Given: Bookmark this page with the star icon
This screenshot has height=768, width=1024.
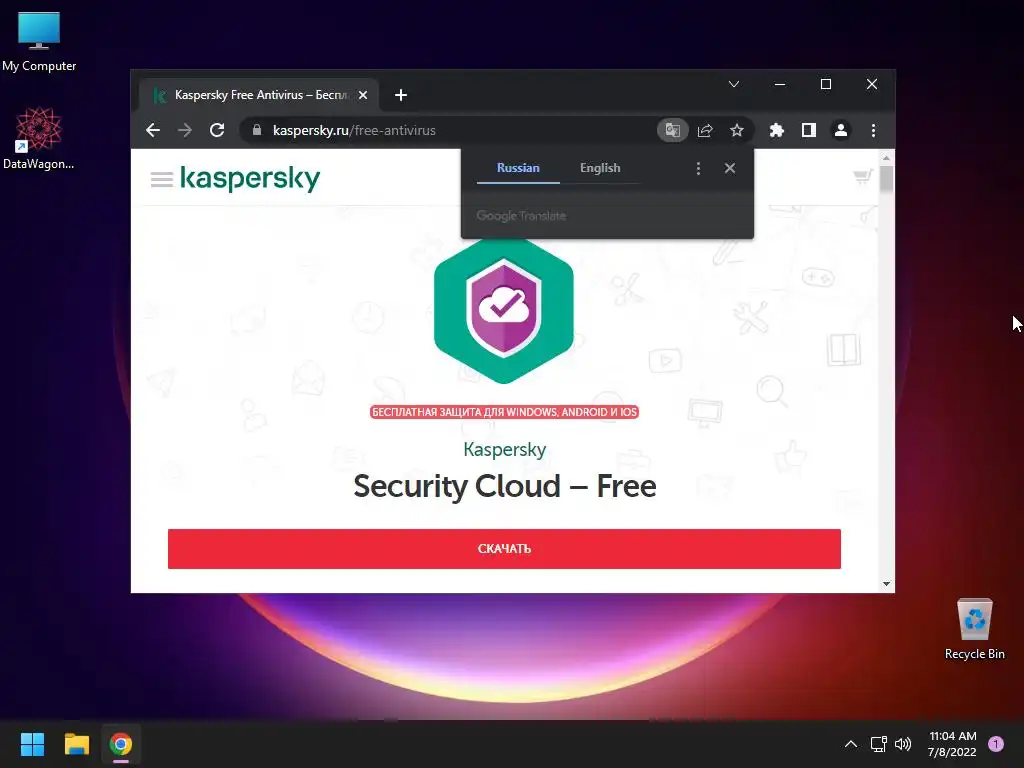Looking at the screenshot, I should (x=737, y=130).
